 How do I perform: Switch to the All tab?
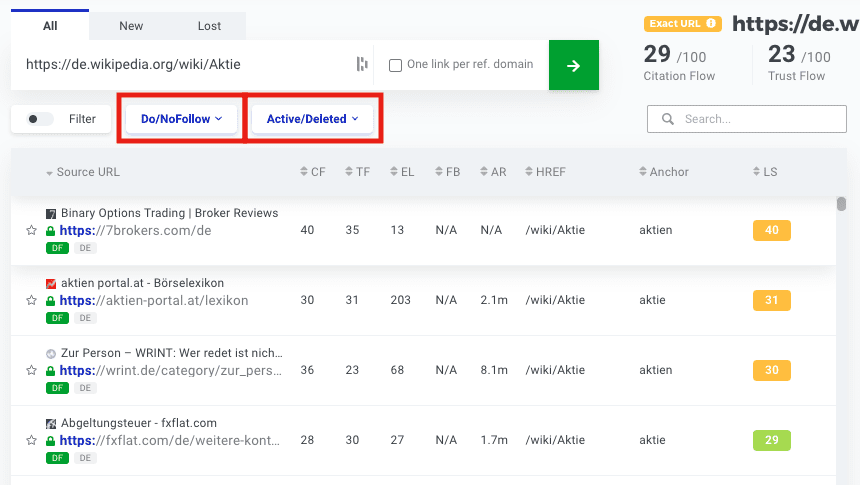(x=50, y=26)
